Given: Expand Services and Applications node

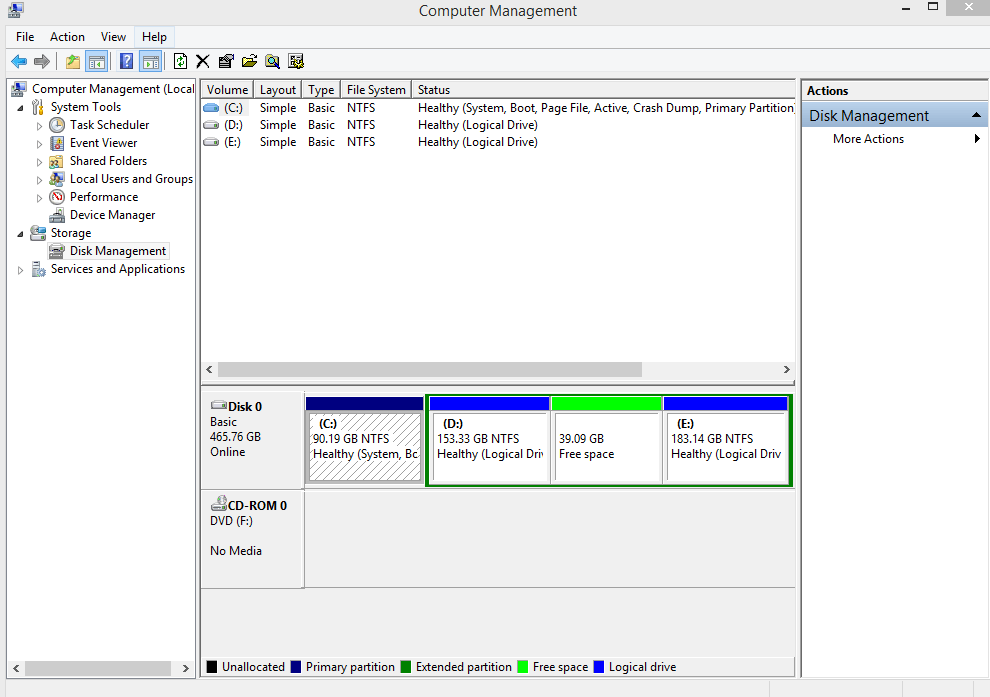Looking at the screenshot, I should (x=21, y=270).
